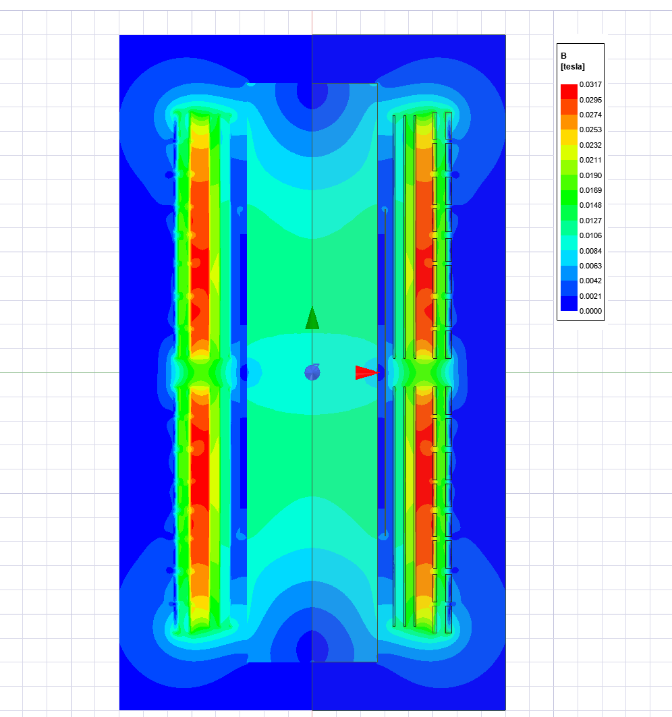
Task: Click the dark blue bottom legend swatch
Action: [568, 304]
